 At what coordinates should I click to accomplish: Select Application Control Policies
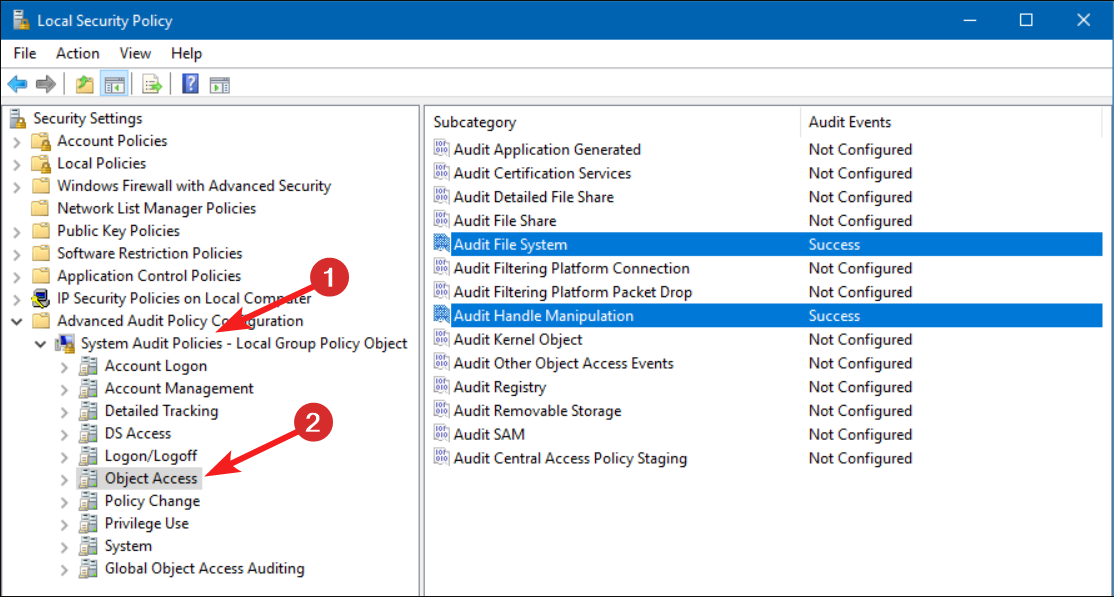148,276
